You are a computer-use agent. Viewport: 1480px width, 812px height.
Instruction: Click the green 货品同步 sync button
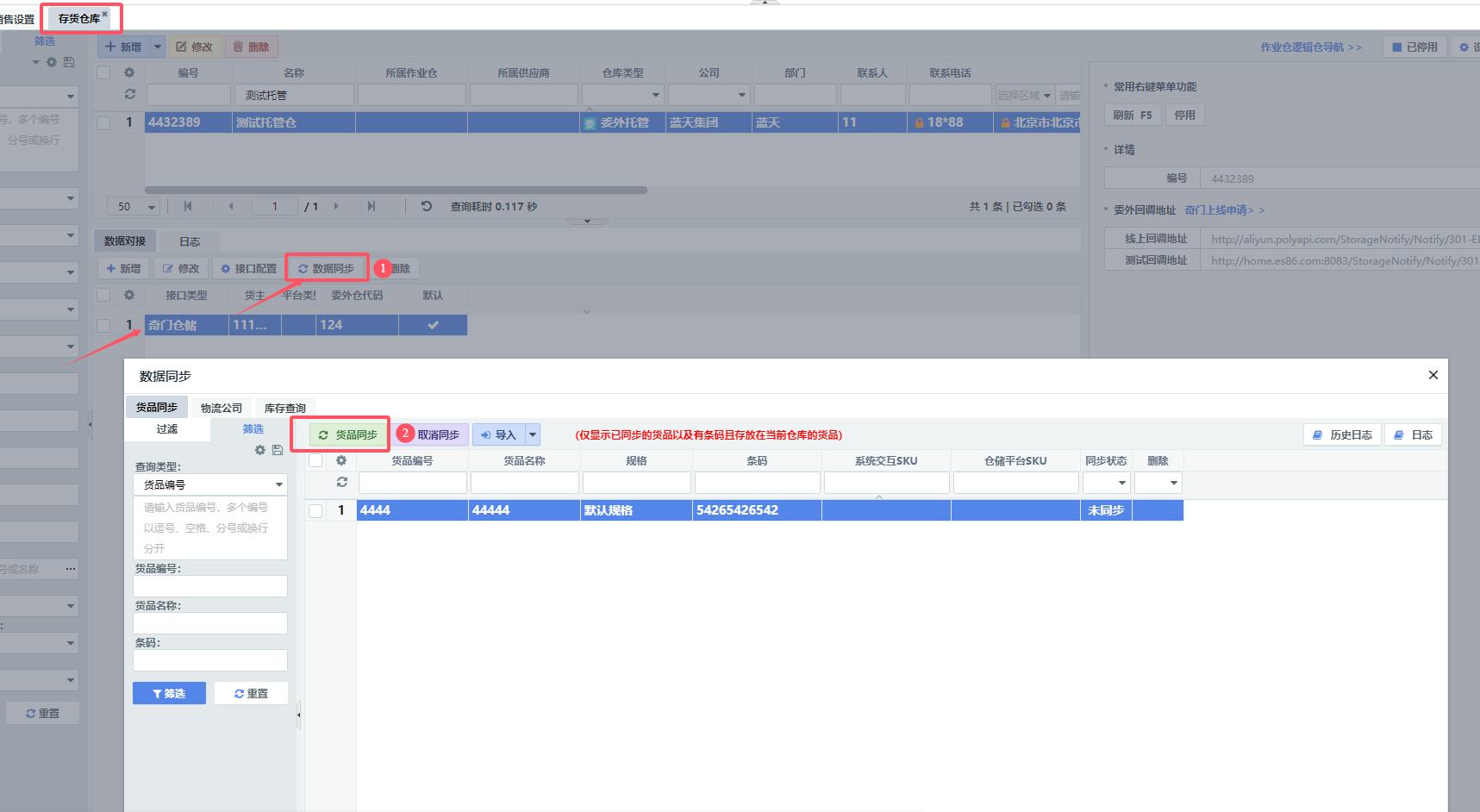click(x=348, y=435)
